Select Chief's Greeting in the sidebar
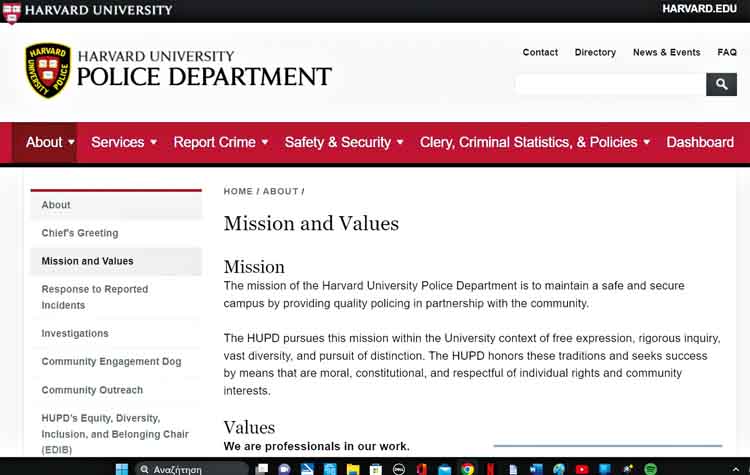This screenshot has width=750, height=475. (80, 233)
